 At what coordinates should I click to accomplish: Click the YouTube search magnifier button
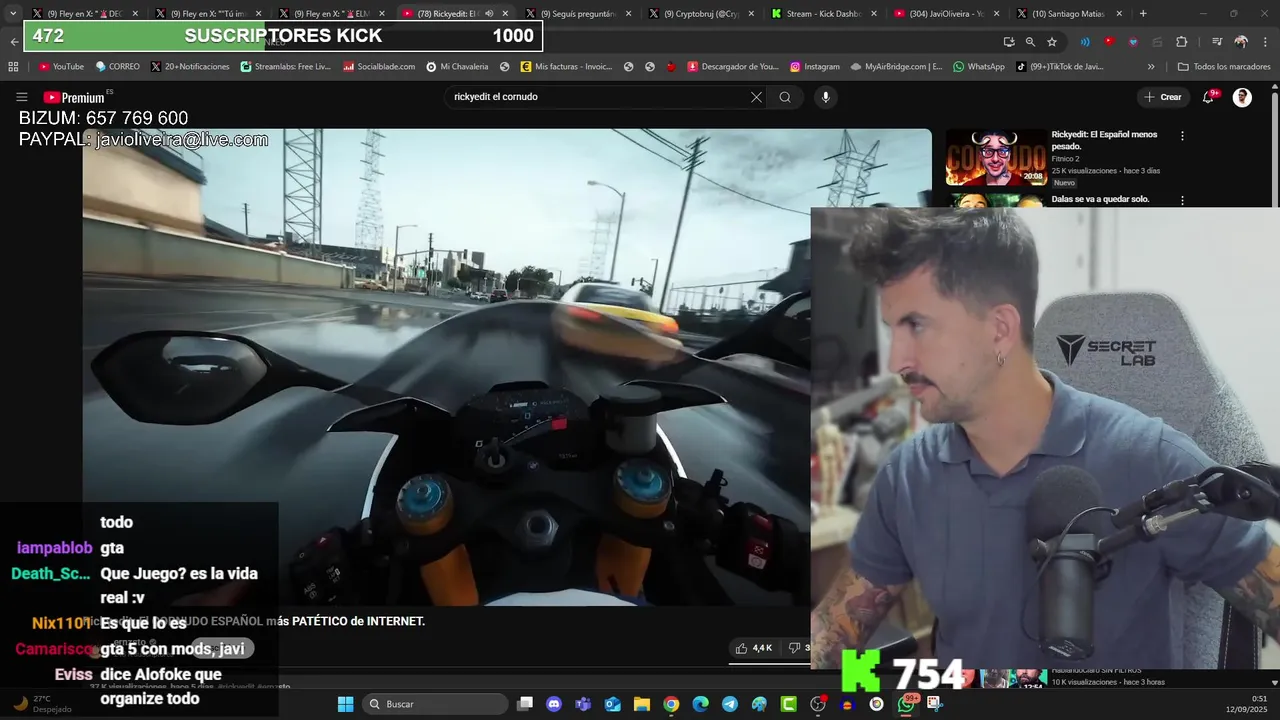click(x=785, y=97)
